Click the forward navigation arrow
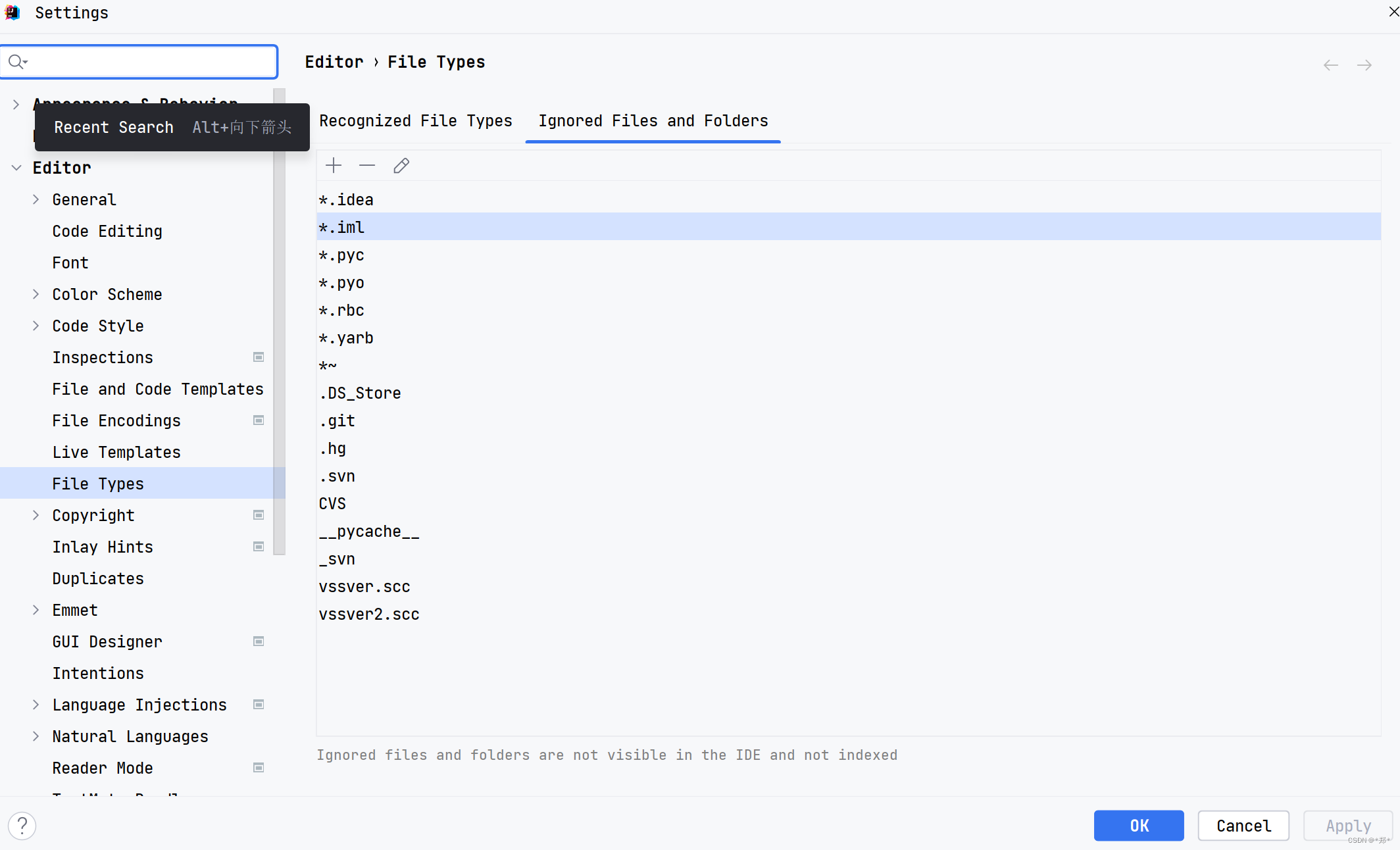This screenshot has height=850, width=1400. (x=1364, y=65)
